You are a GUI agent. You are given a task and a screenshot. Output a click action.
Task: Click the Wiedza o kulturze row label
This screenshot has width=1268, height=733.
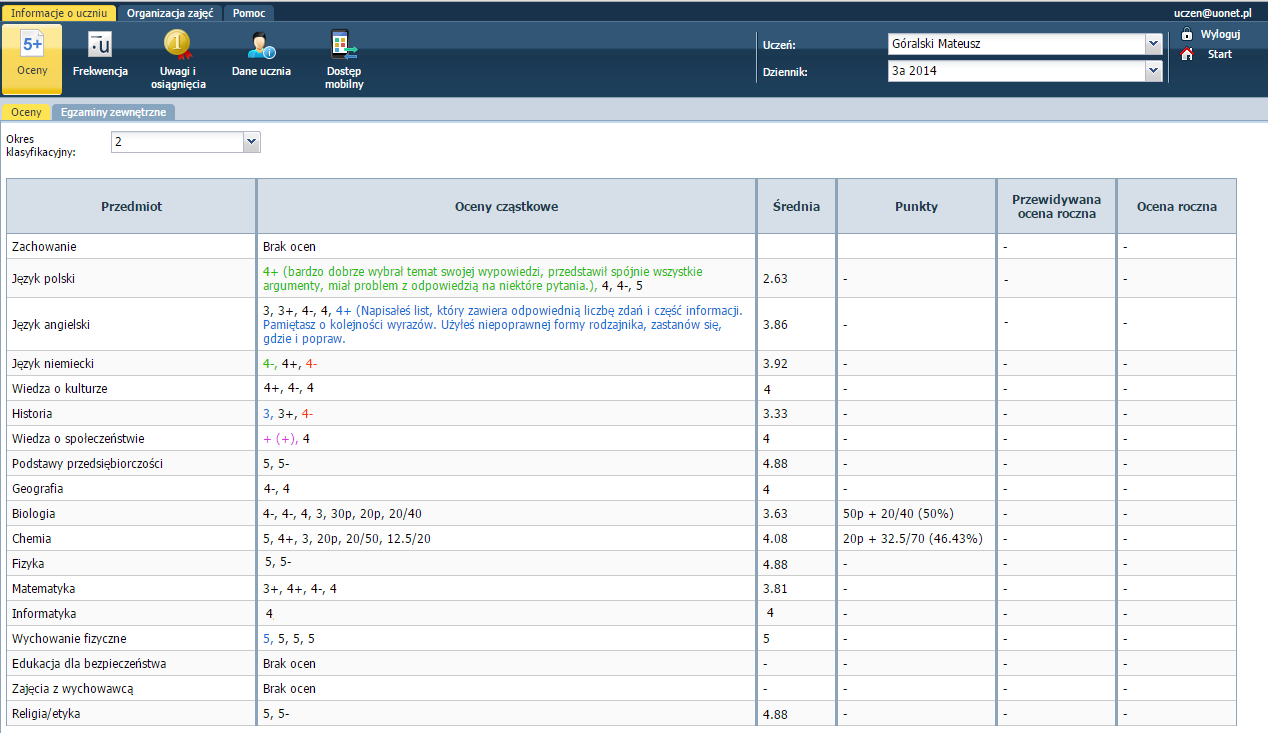coord(59,389)
